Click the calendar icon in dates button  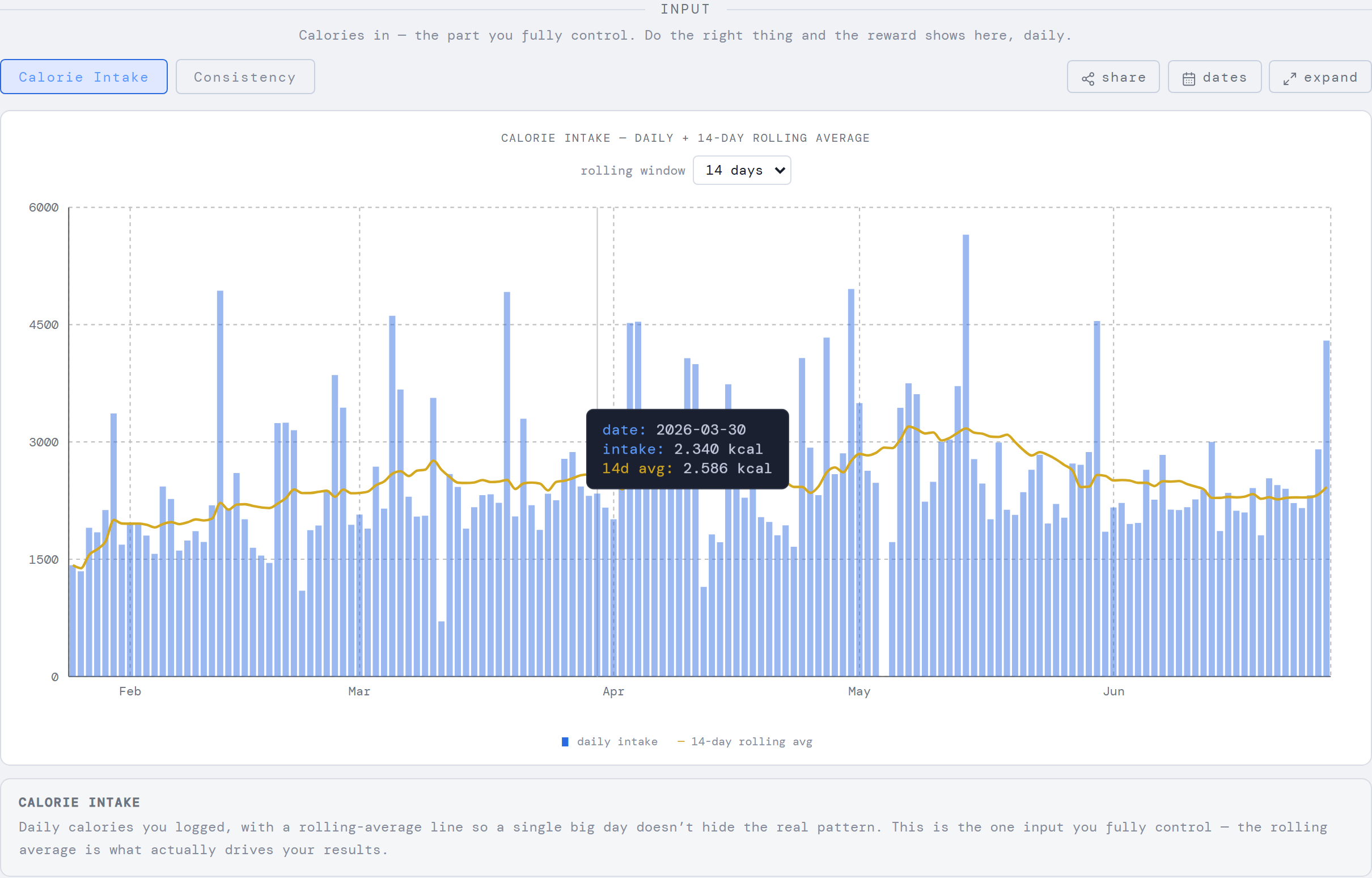click(x=1188, y=79)
